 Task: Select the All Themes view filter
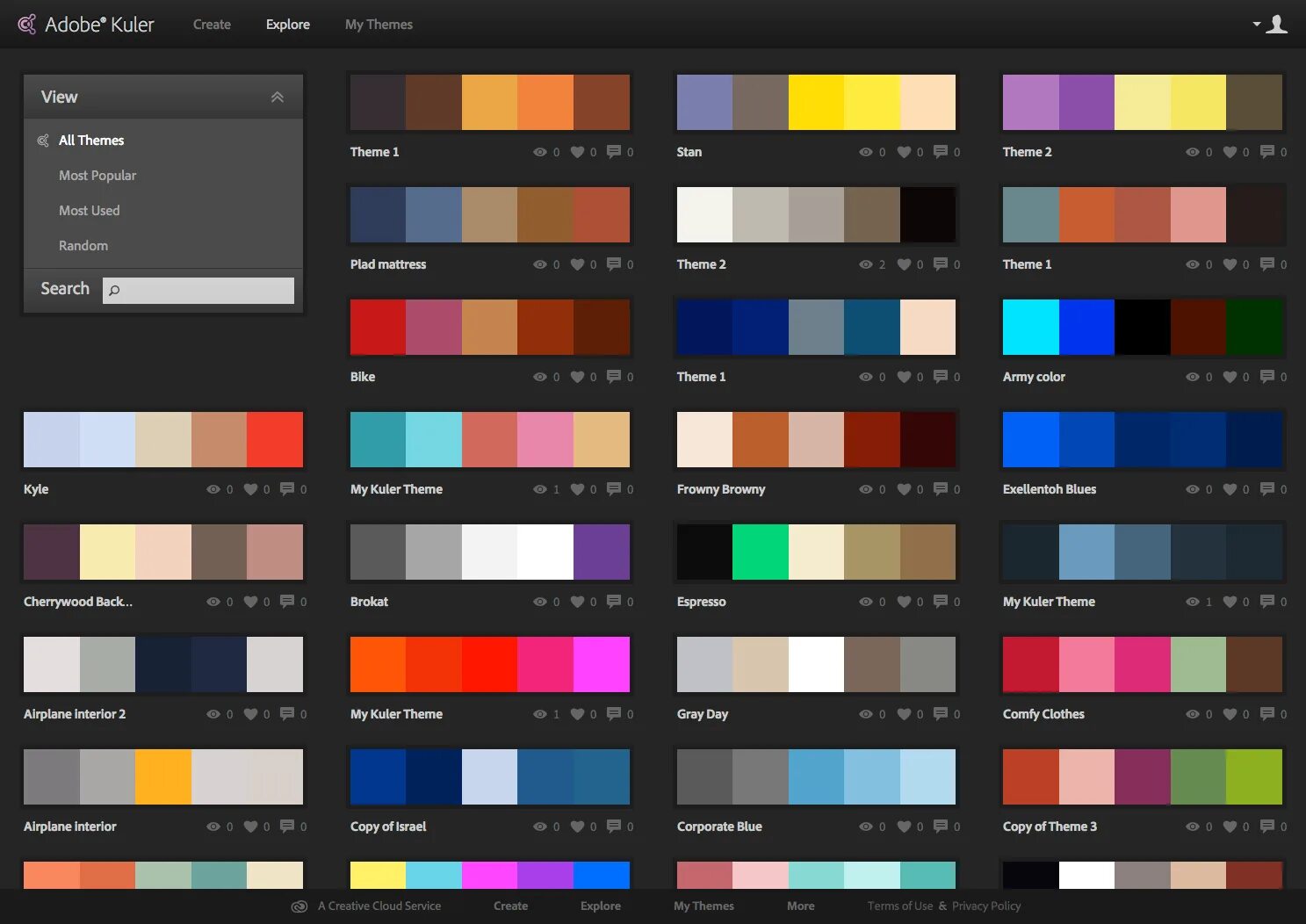[x=91, y=141]
